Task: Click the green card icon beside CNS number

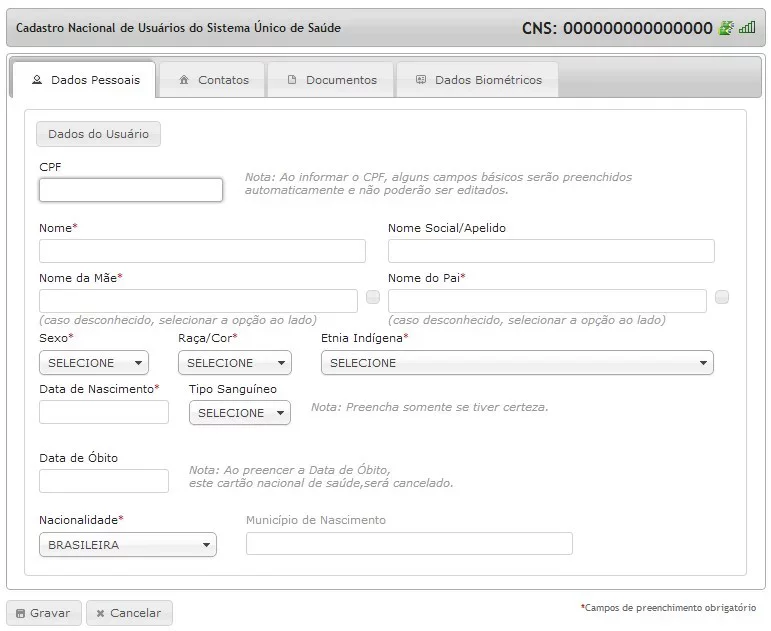Action: pyautogui.click(x=726, y=28)
